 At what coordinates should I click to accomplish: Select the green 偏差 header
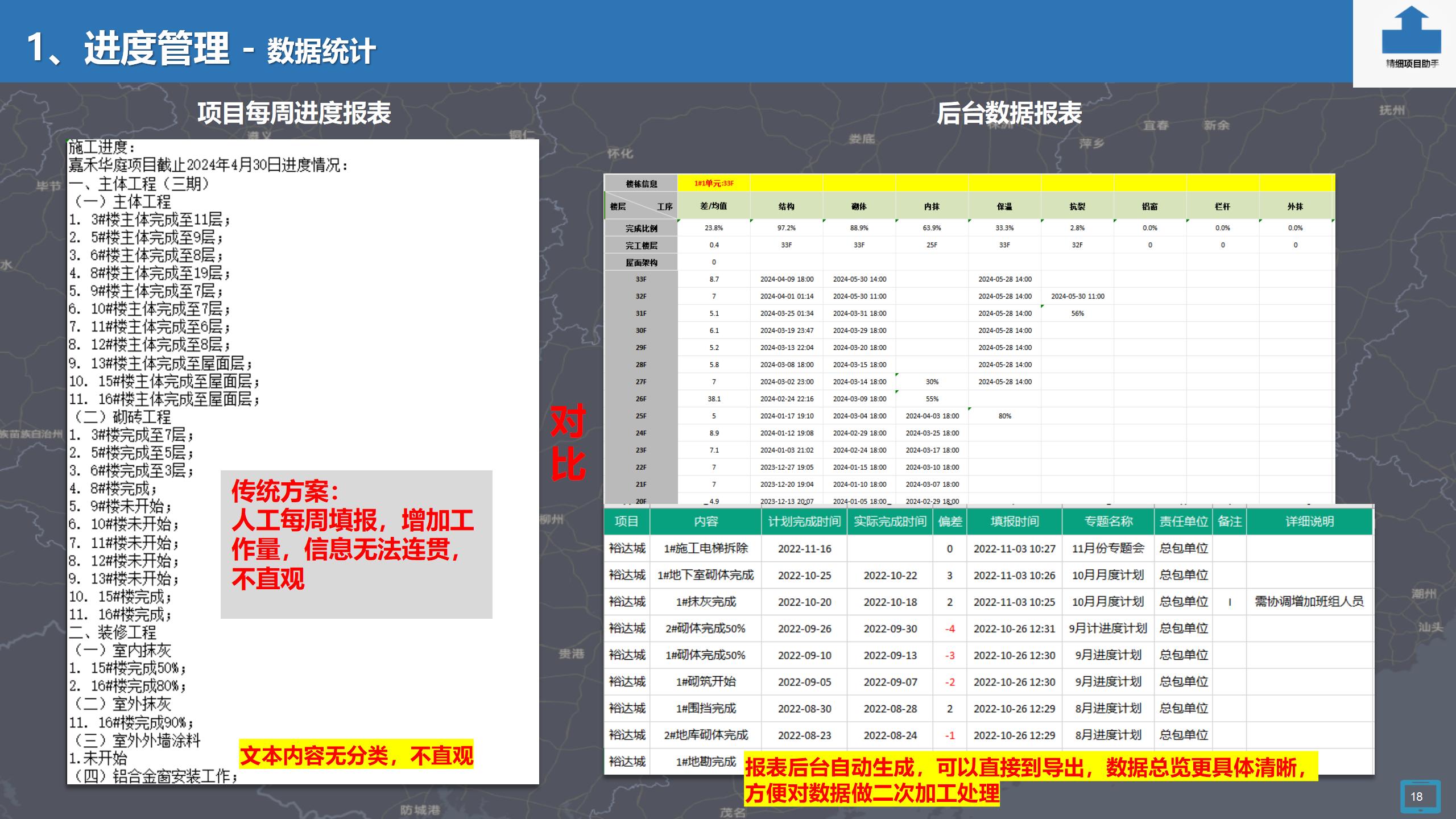coord(950,522)
